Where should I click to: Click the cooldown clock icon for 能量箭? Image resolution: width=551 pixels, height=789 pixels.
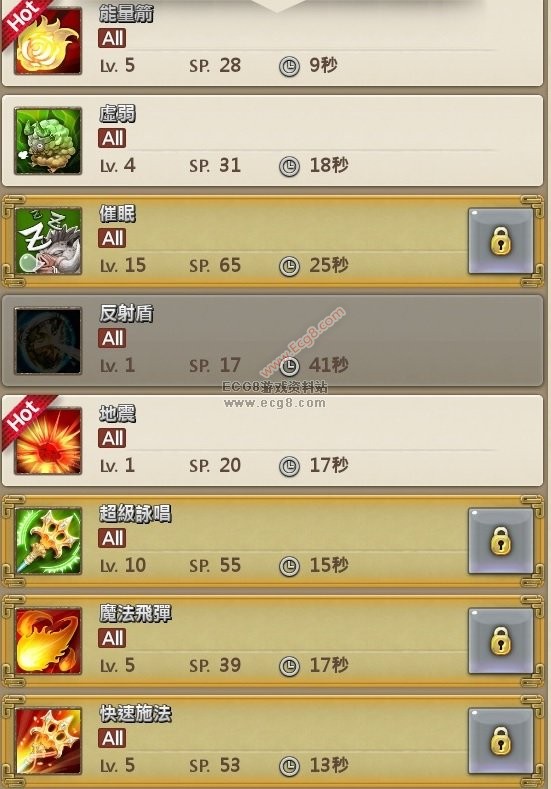coord(289,66)
